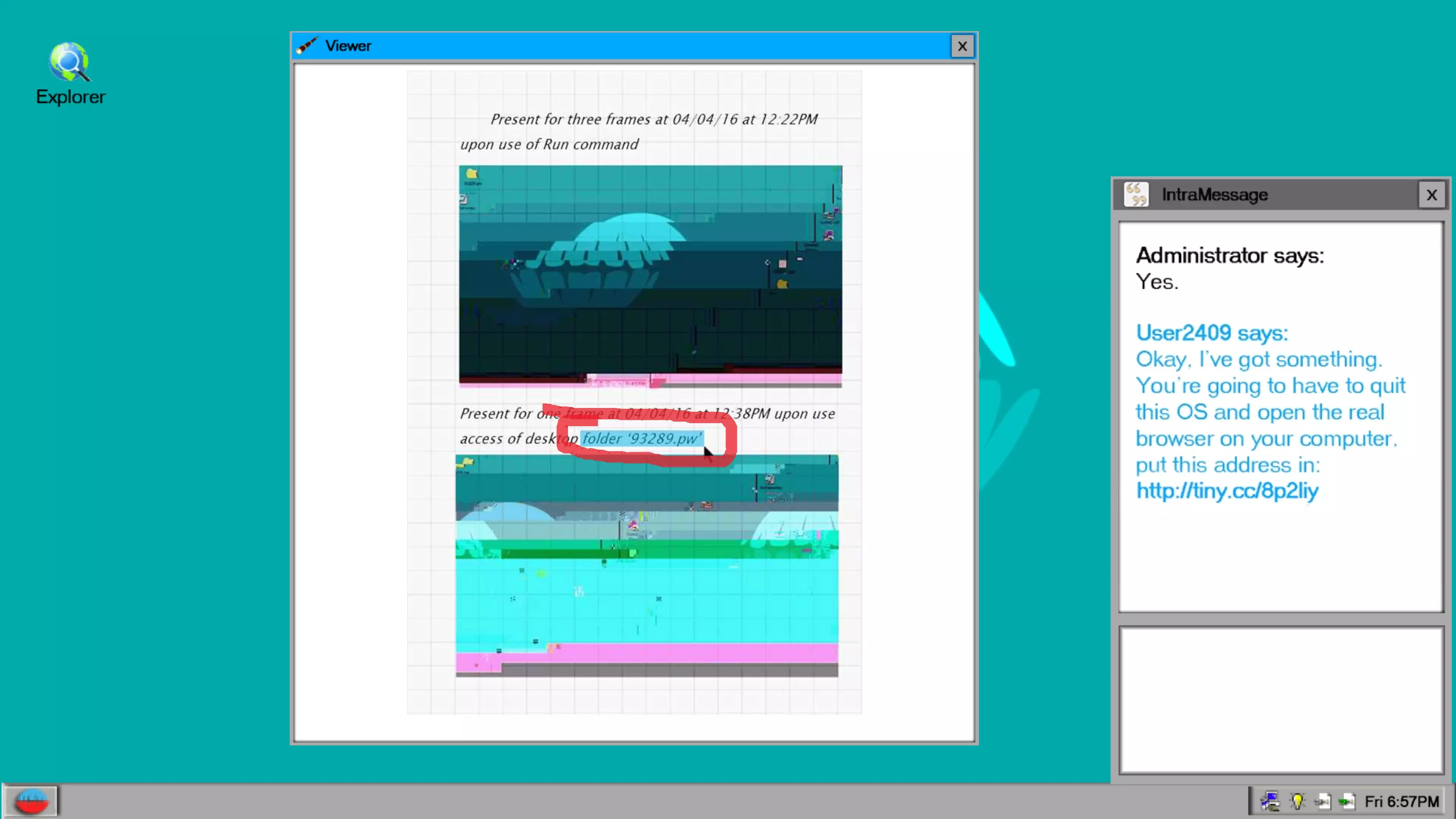Image resolution: width=1456 pixels, height=819 pixels.
Task: Click the IntraMessage reply text box
Action: coord(1281,700)
